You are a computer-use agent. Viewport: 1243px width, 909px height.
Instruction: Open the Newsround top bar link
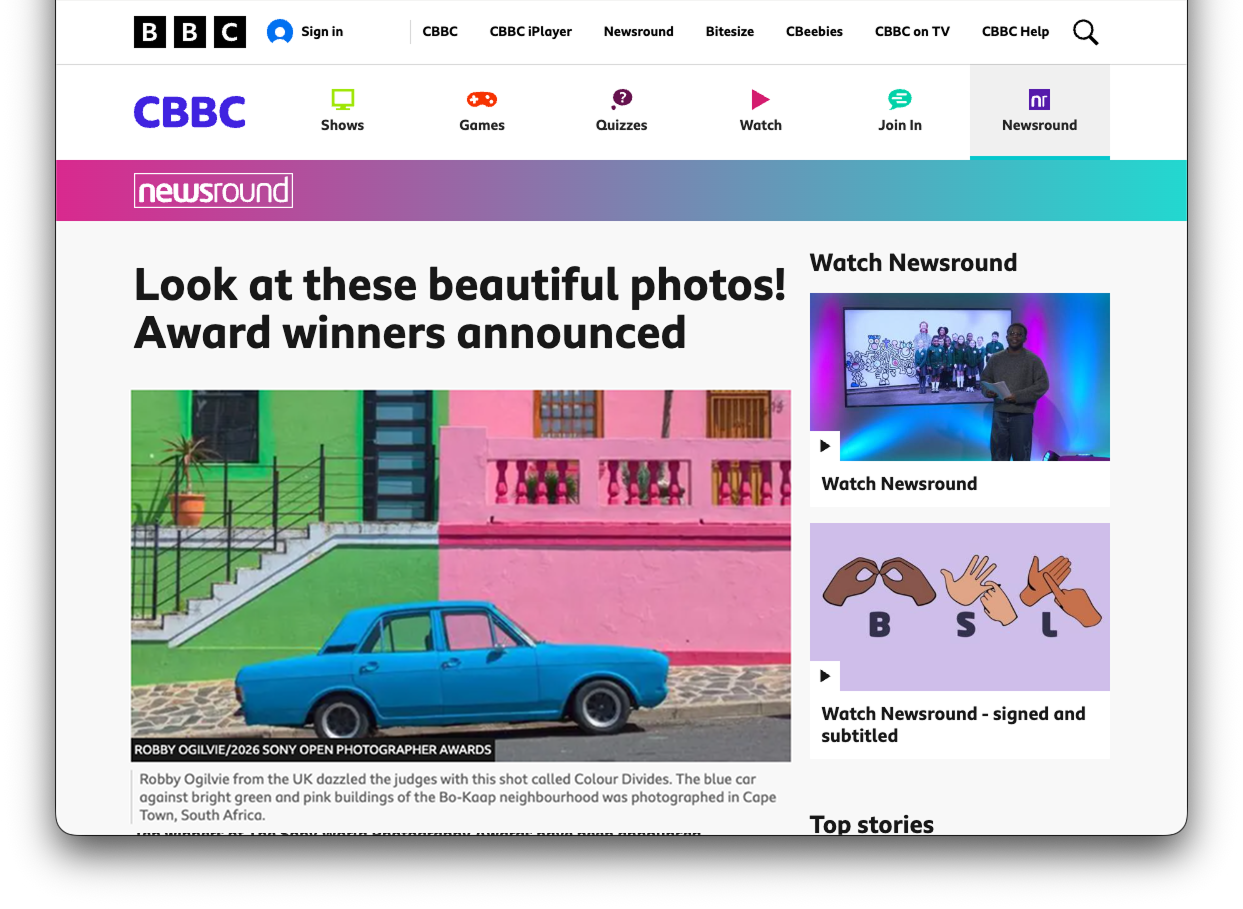pos(639,32)
